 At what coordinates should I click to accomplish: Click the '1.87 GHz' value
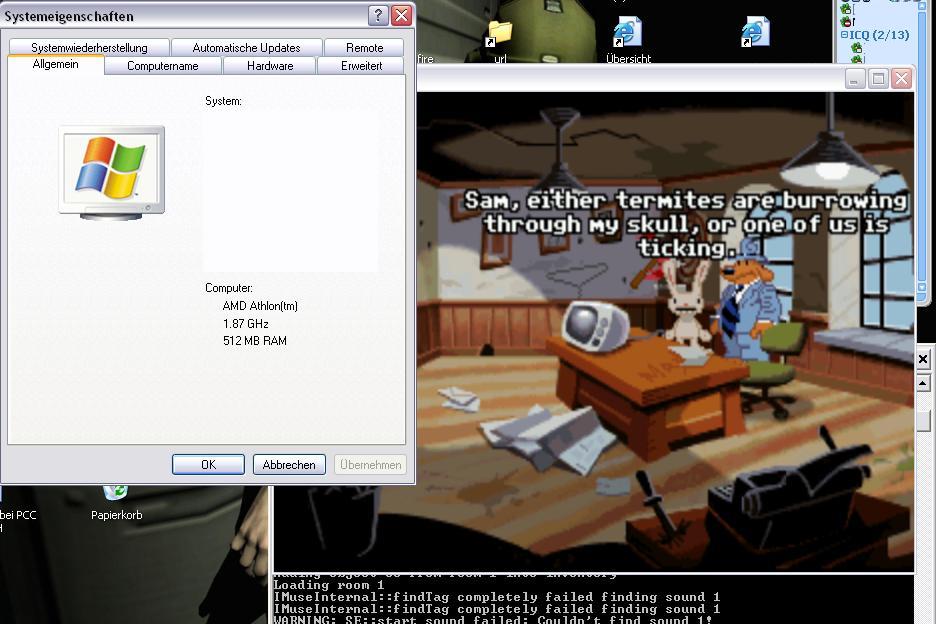click(x=245, y=324)
